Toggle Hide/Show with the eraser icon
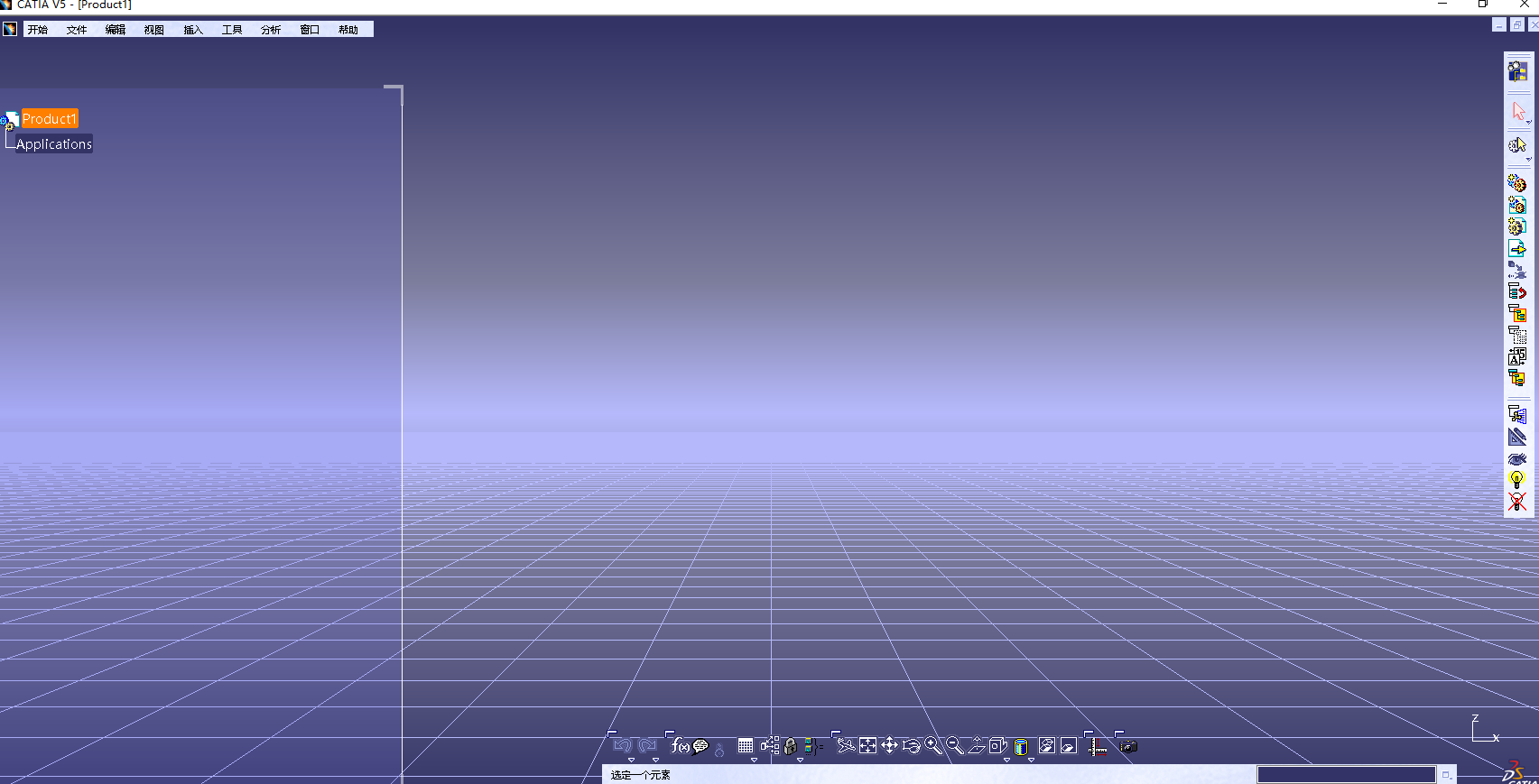Screen dimensions: 1539x784 pos(1047,746)
